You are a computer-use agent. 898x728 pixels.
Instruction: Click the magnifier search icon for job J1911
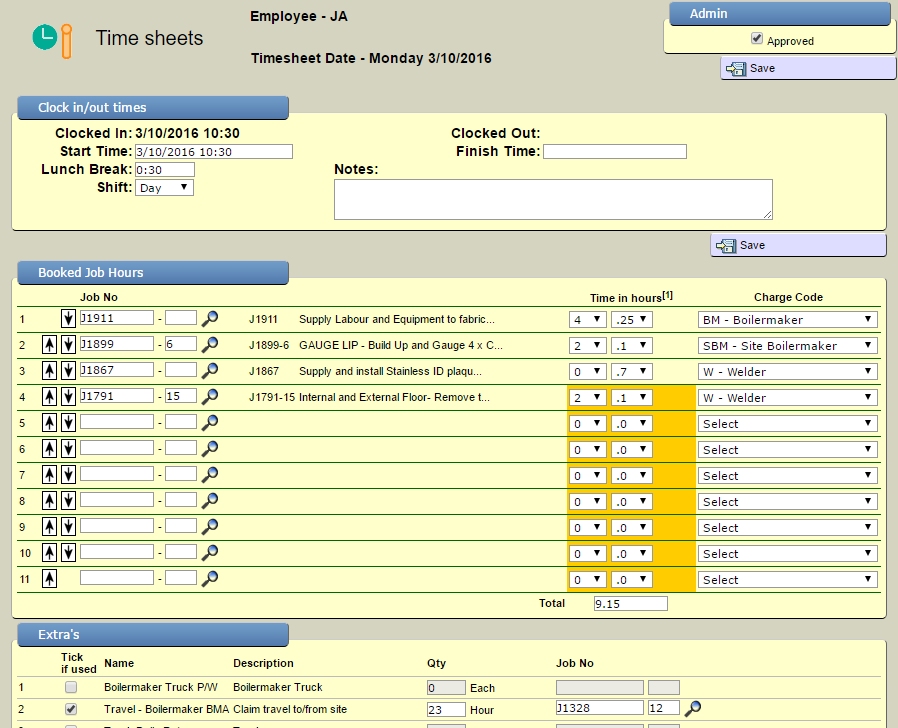point(210,319)
